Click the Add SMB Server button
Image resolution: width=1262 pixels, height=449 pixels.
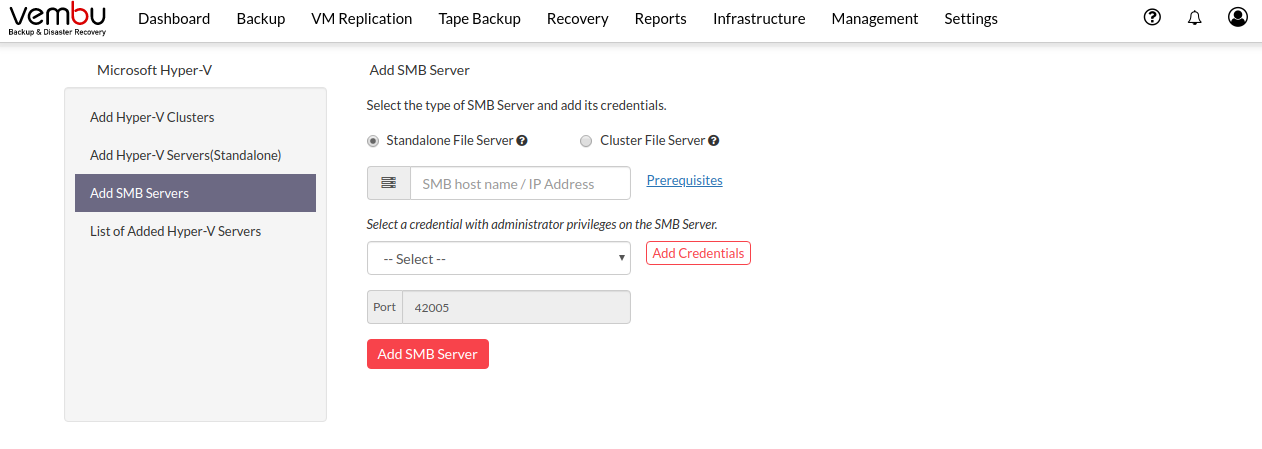[428, 354]
